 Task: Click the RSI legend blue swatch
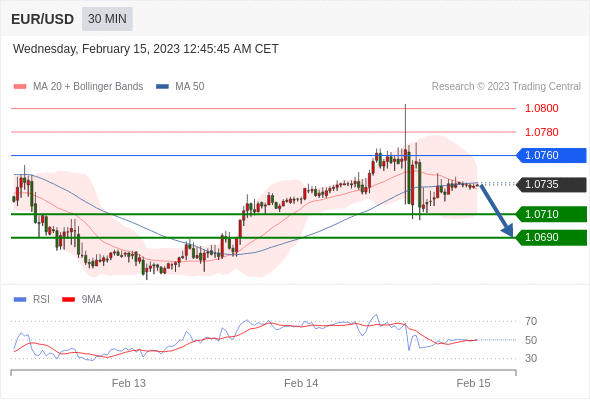pos(20,300)
